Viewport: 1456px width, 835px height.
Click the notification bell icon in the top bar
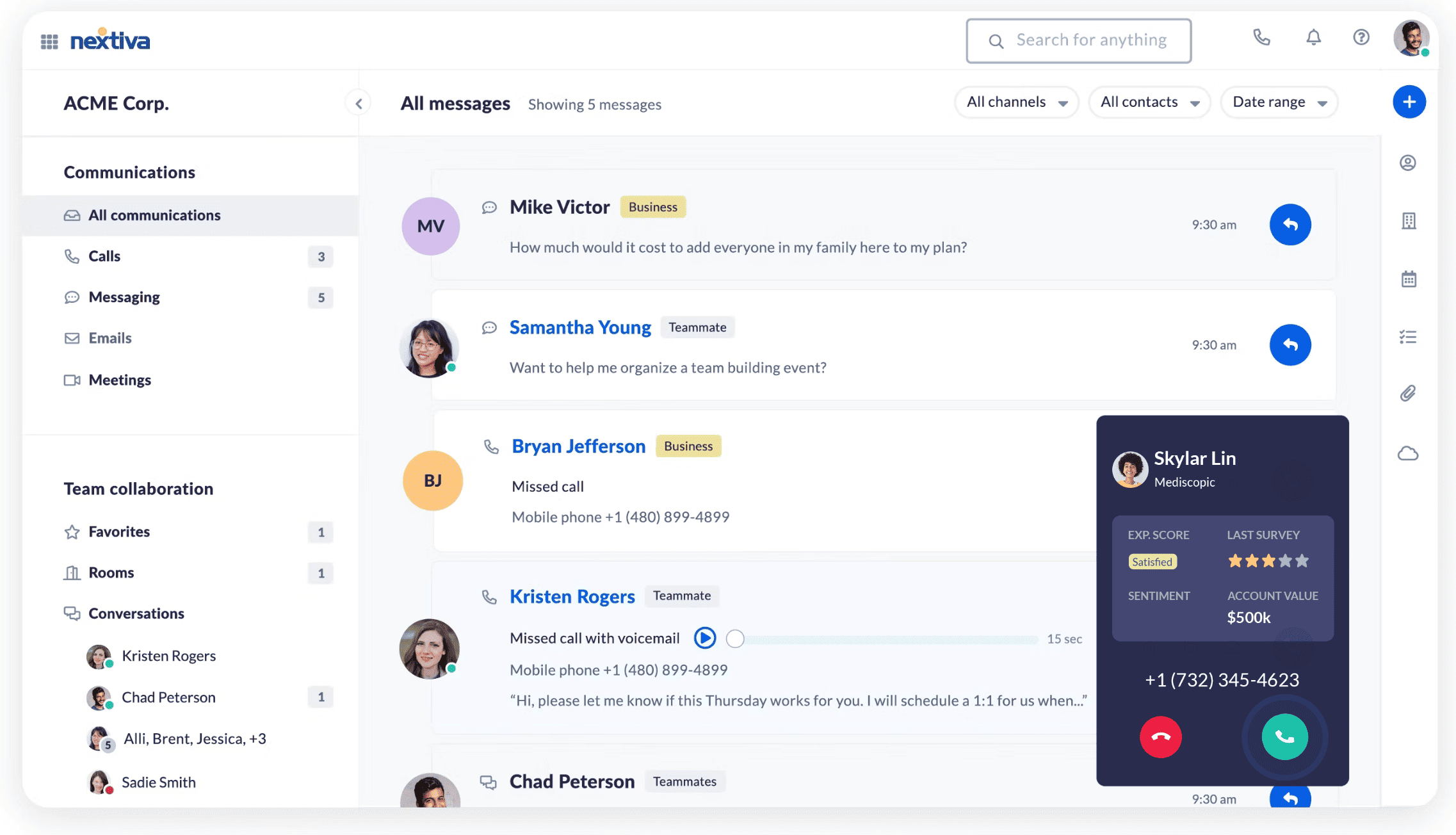pos(1313,39)
